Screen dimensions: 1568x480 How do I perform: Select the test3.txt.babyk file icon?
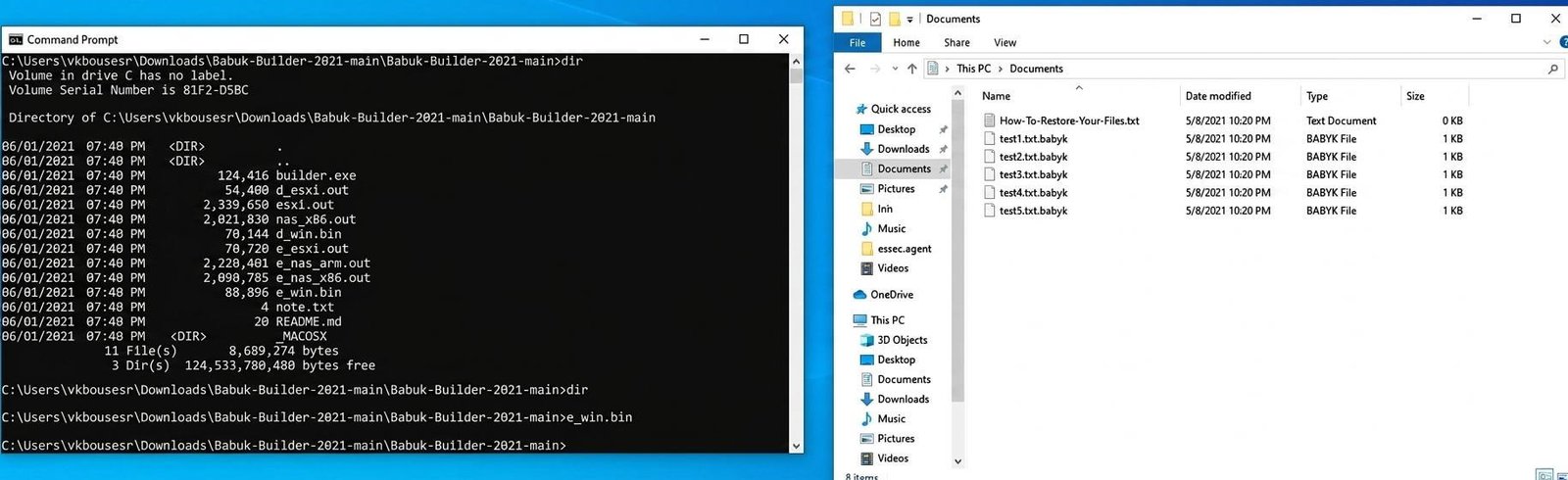990,174
